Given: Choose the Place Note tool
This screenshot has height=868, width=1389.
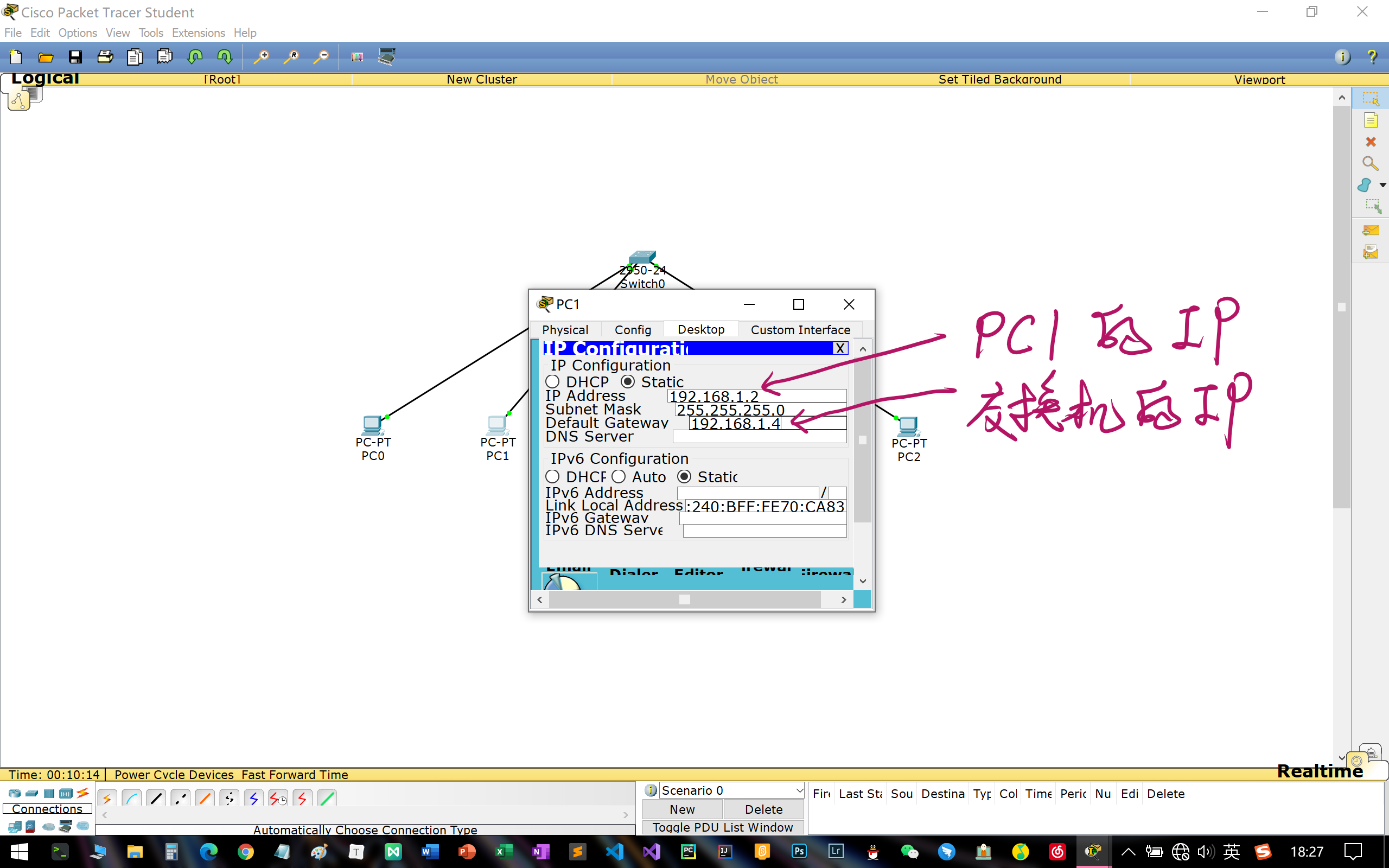Looking at the screenshot, I should [1371, 120].
